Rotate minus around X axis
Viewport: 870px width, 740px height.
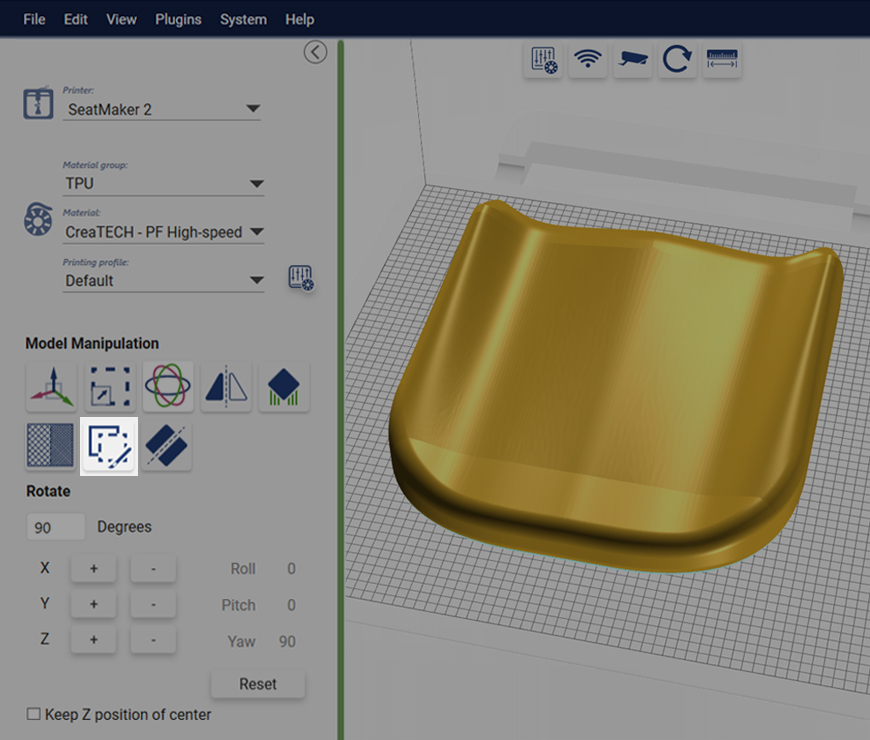pyautogui.click(x=153, y=568)
